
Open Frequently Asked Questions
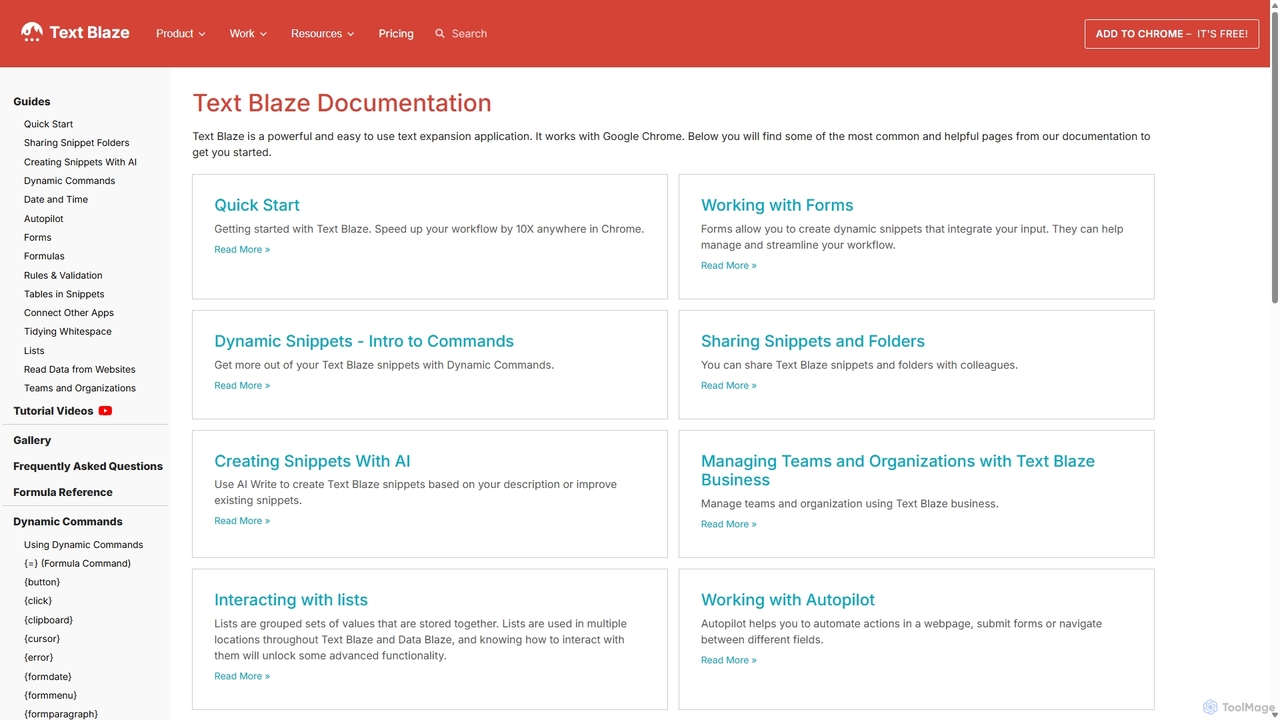(88, 466)
